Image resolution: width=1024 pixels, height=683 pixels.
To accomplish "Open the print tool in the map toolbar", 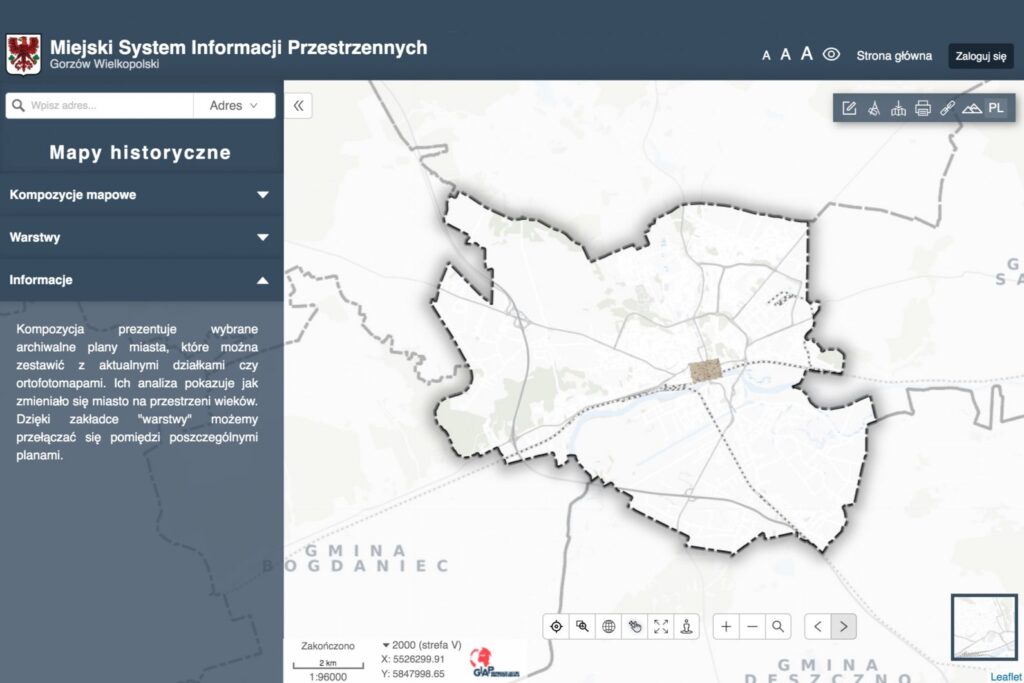I will click(x=924, y=108).
